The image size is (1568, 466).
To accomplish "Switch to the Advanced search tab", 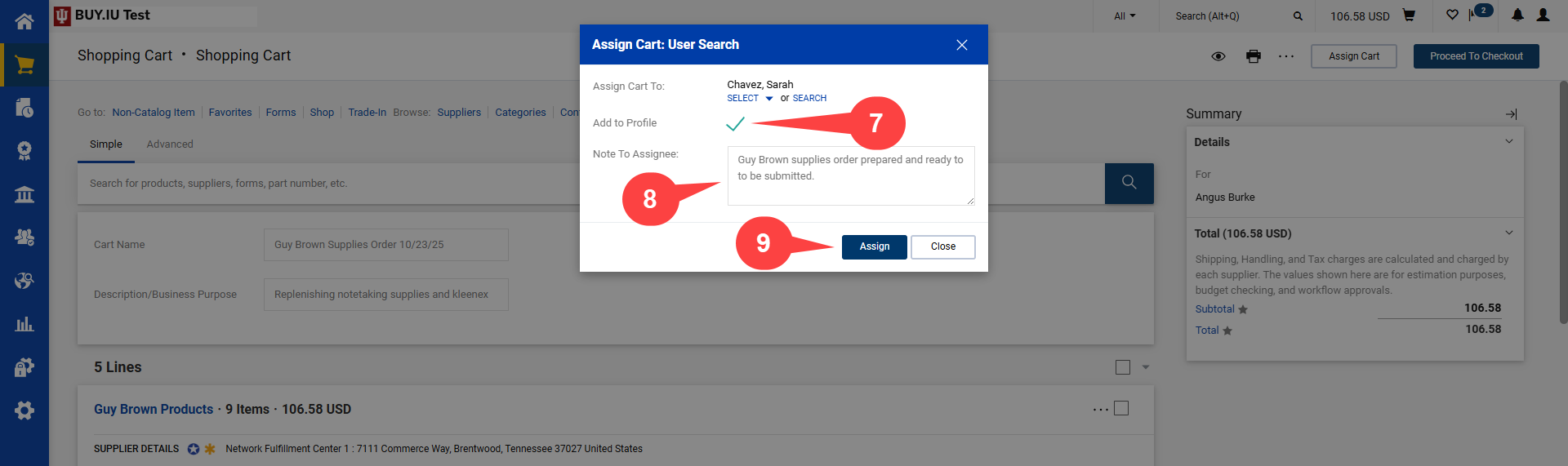I will (x=170, y=144).
